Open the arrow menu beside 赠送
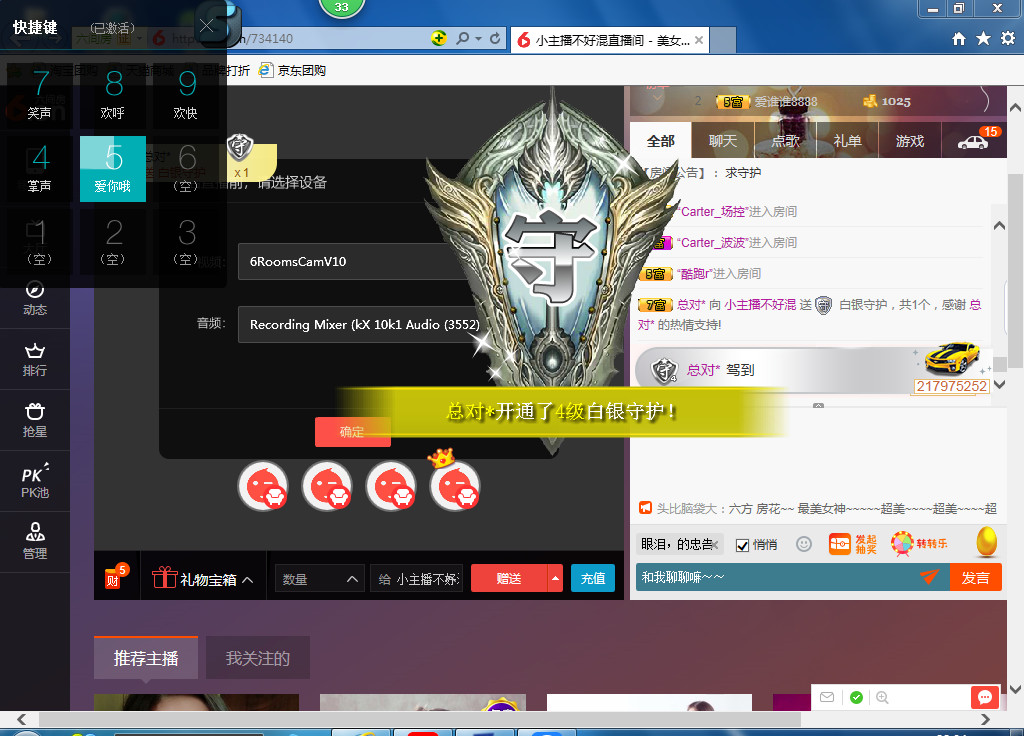 click(x=555, y=579)
